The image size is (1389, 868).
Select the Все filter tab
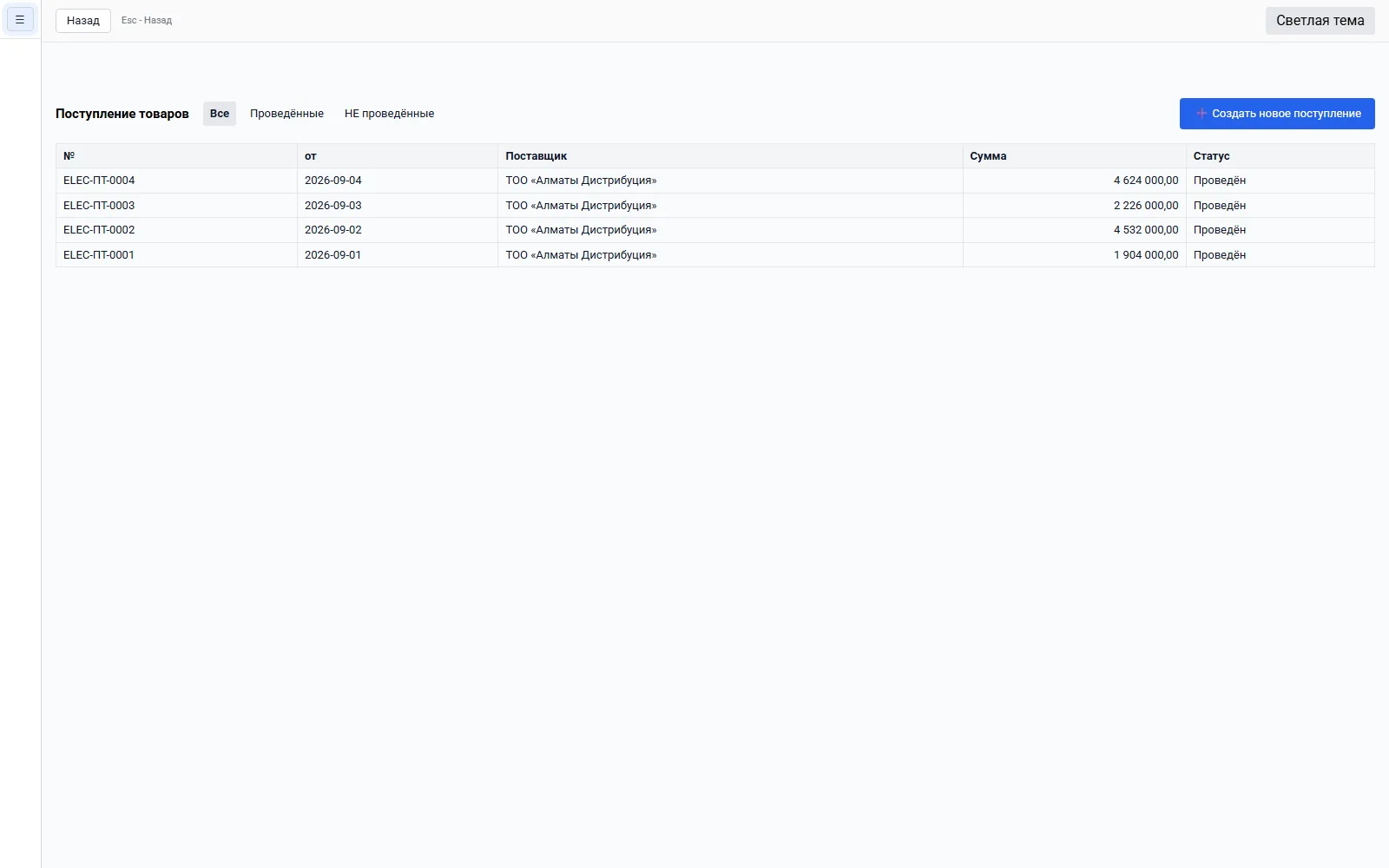[220, 114]
